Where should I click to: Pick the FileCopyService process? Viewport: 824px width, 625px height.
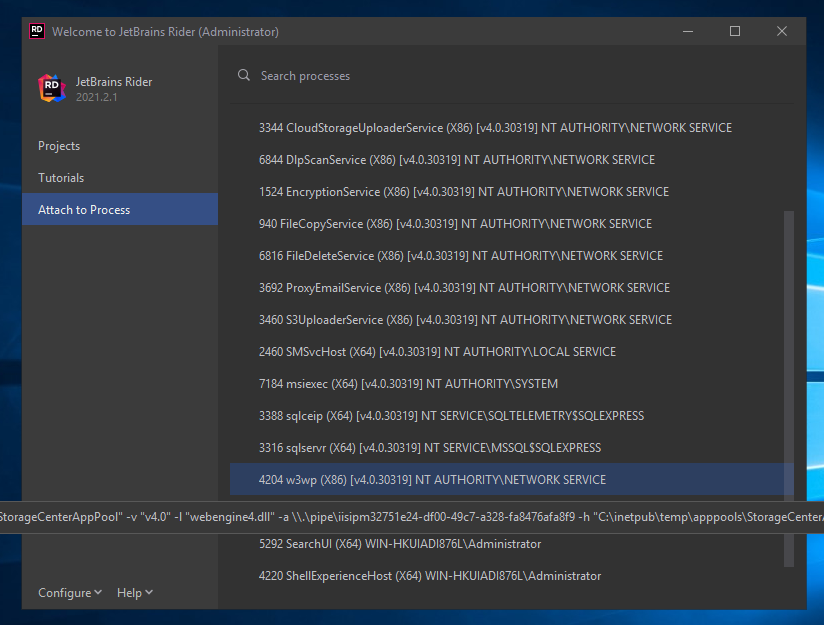tap(455, 224)
